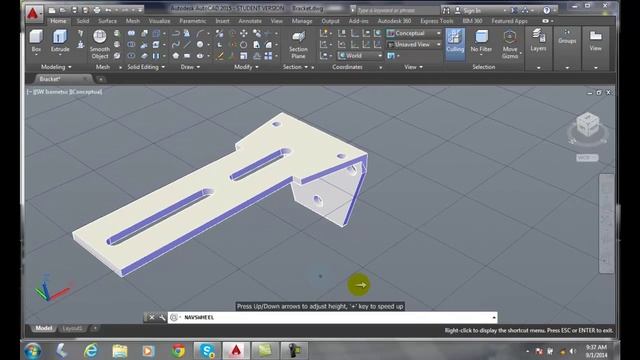Open the Unsaved View dropdown
The image size is (640, 360).
click(414, 44)
